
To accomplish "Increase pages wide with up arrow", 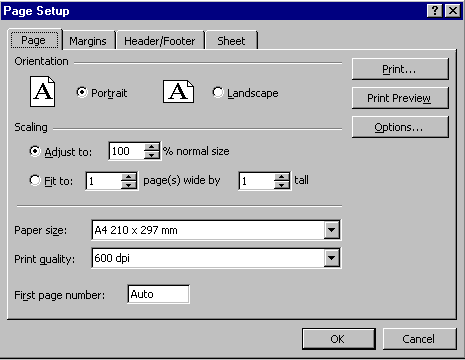I will pyautogui.click(x=129, y=177).
